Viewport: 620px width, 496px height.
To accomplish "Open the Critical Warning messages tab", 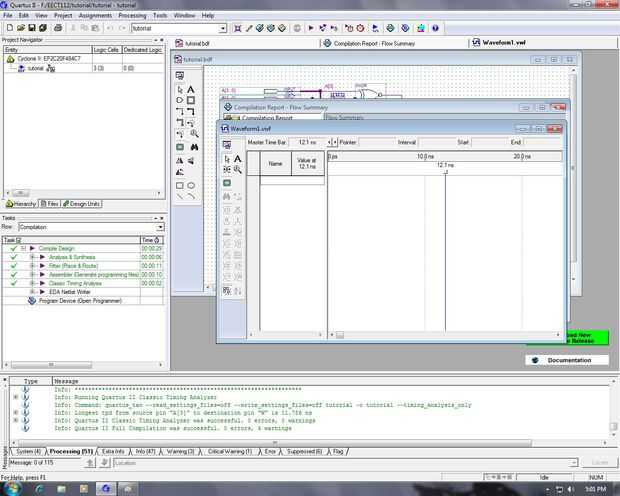I will 229,451.
